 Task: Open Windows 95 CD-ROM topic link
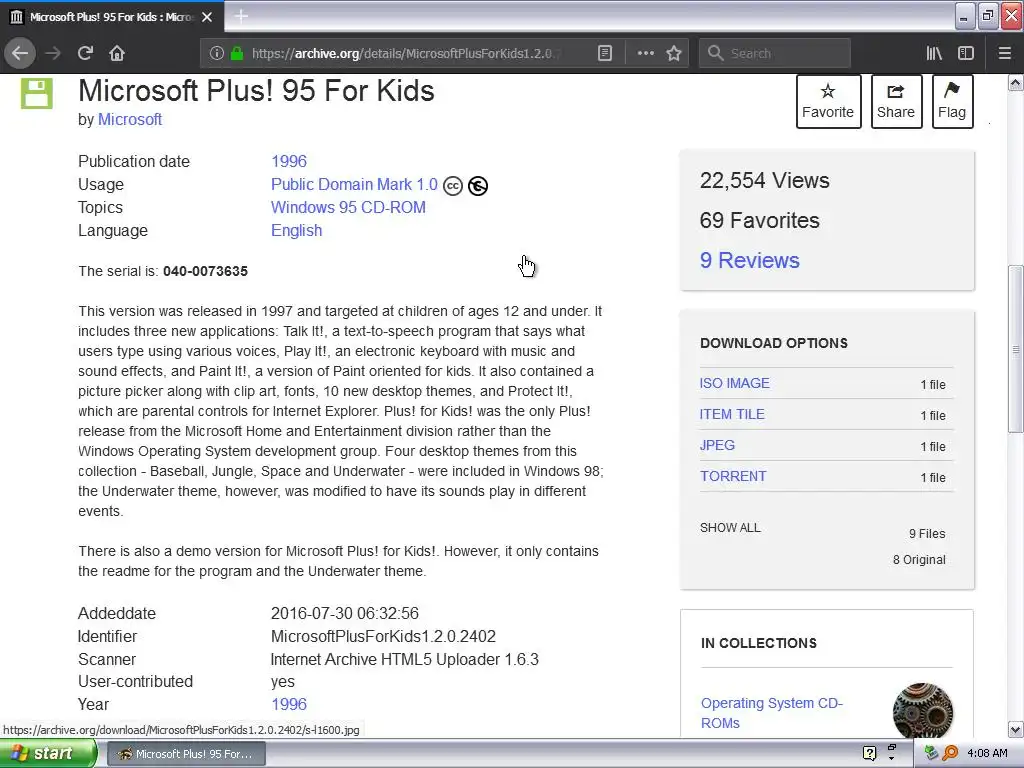(x=348, y=208)
